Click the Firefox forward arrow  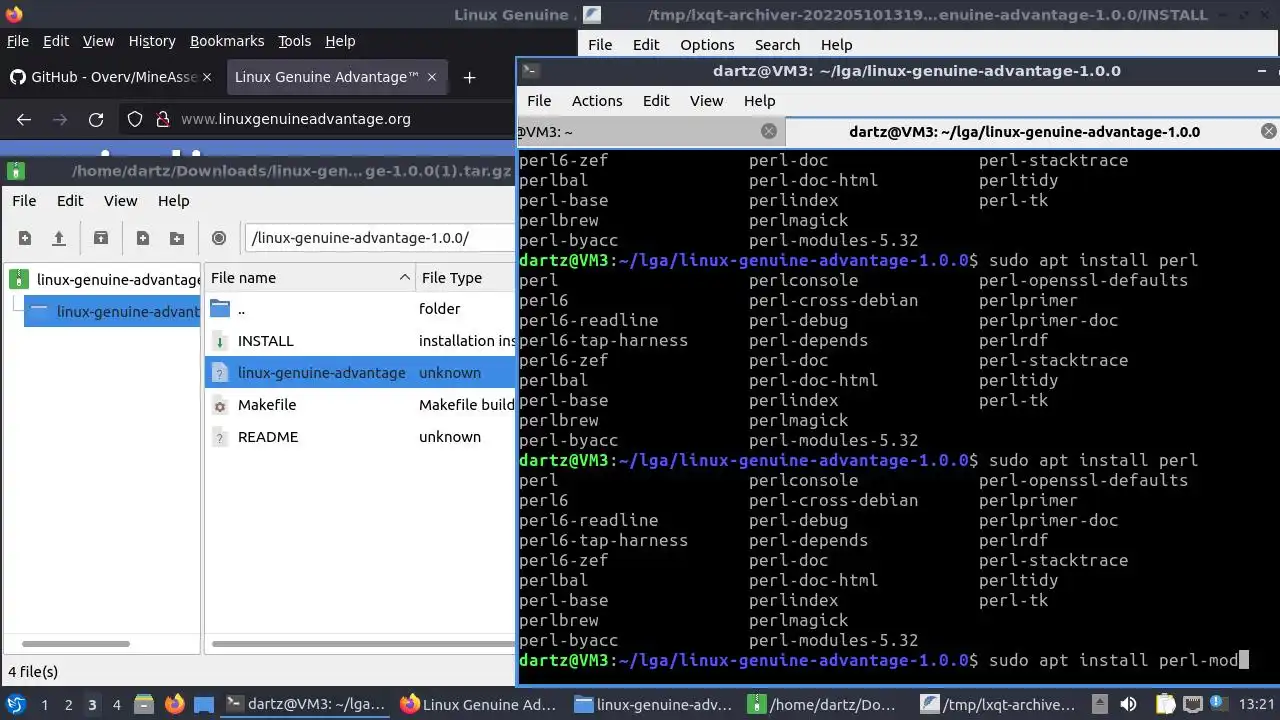coord(60,119)
